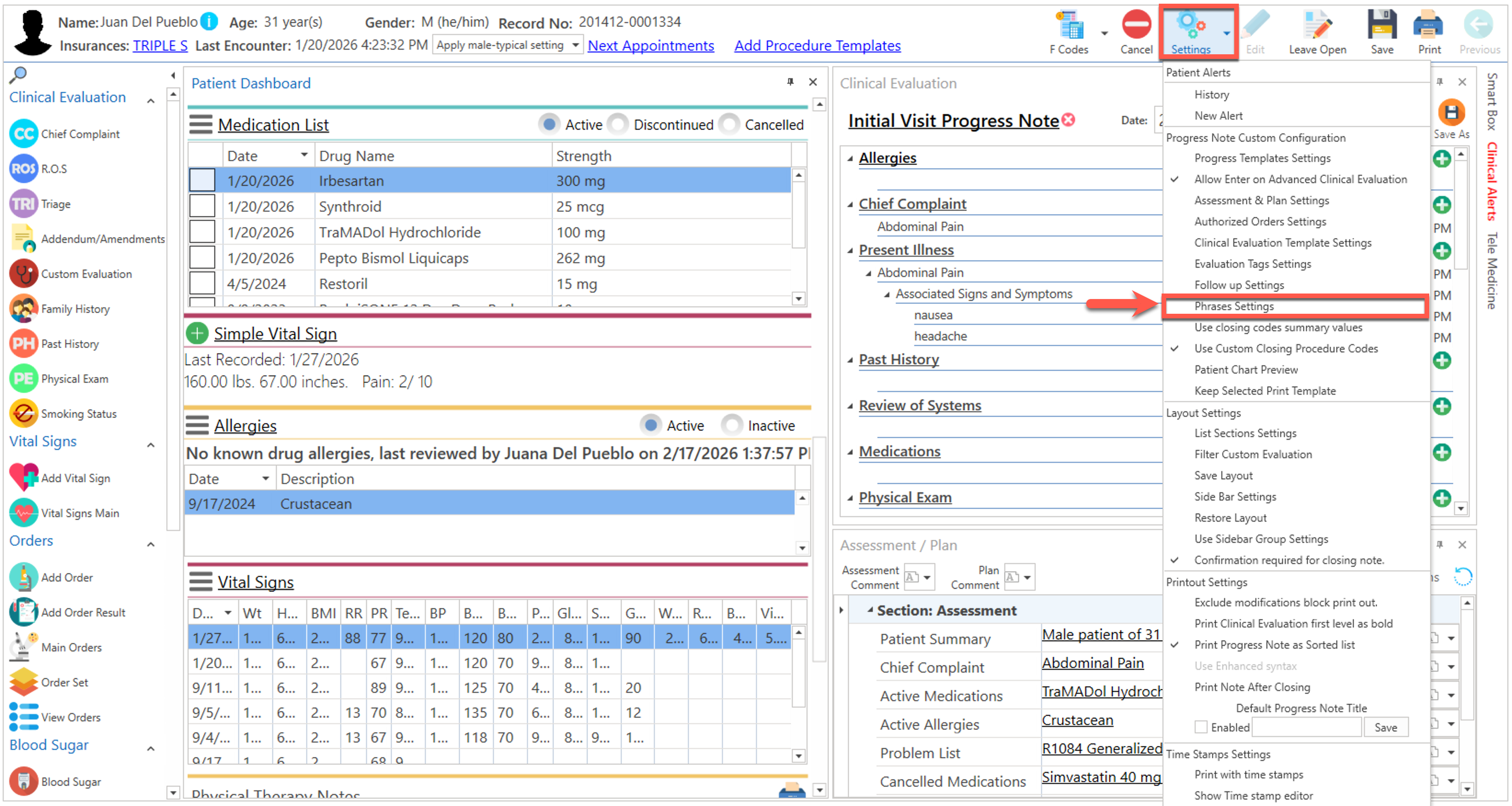Click the Default Progress Note Title text field

pos(1306,727)
